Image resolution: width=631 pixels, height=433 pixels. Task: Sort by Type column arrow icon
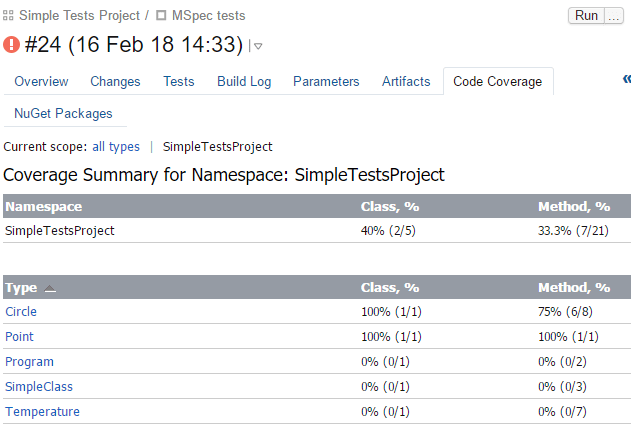coord(50,289)
